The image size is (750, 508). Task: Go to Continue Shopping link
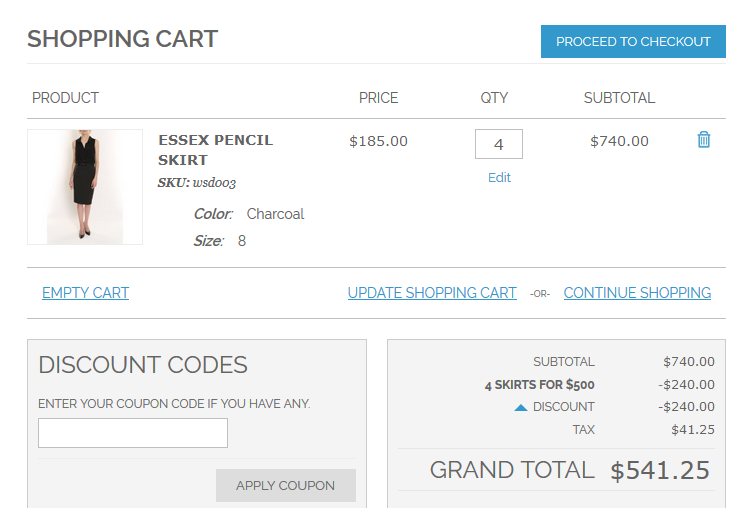[x=637, y=293]
